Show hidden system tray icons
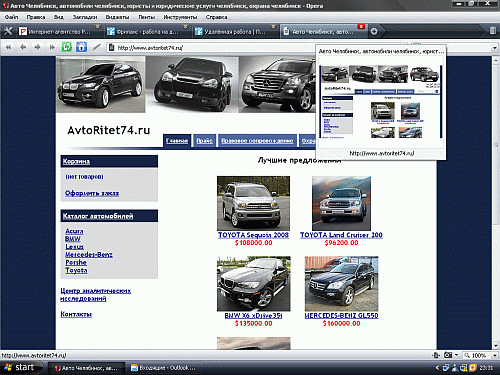500x375 pixels. pyautogui.click(x=437, y=368)
